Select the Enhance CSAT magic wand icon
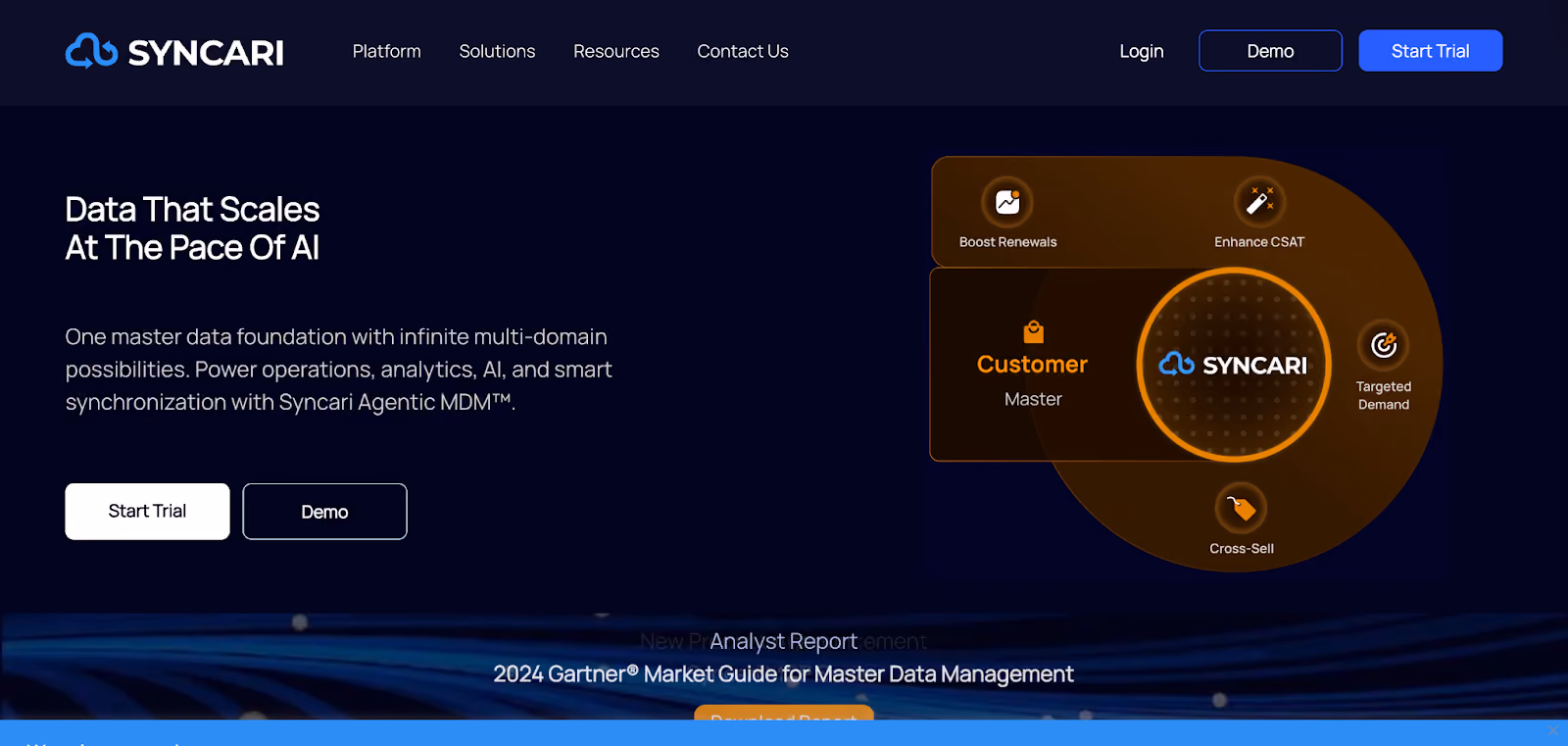1568x746 pixels. coord(1259,202)
